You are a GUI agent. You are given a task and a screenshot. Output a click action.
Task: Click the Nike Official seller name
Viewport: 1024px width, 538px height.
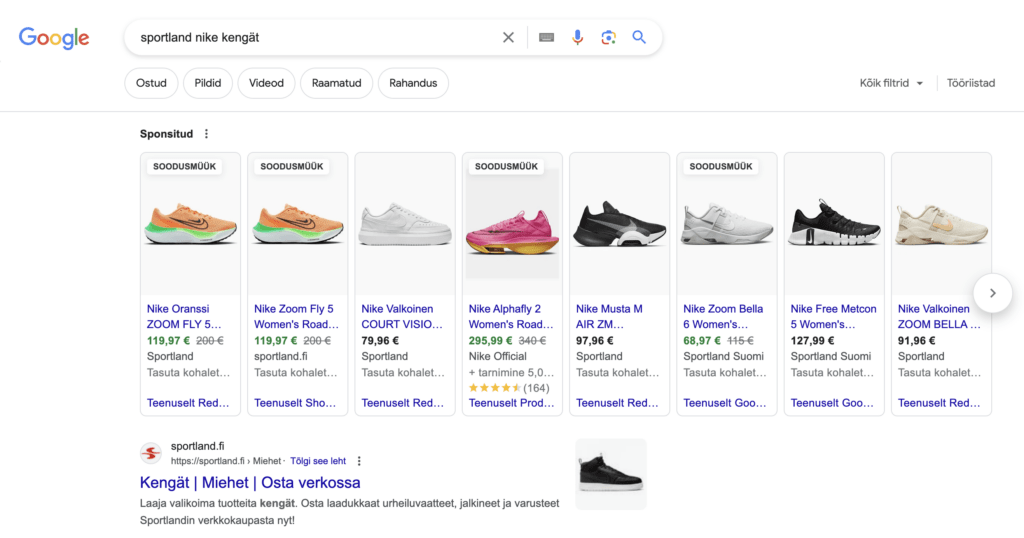pos(498,356)
